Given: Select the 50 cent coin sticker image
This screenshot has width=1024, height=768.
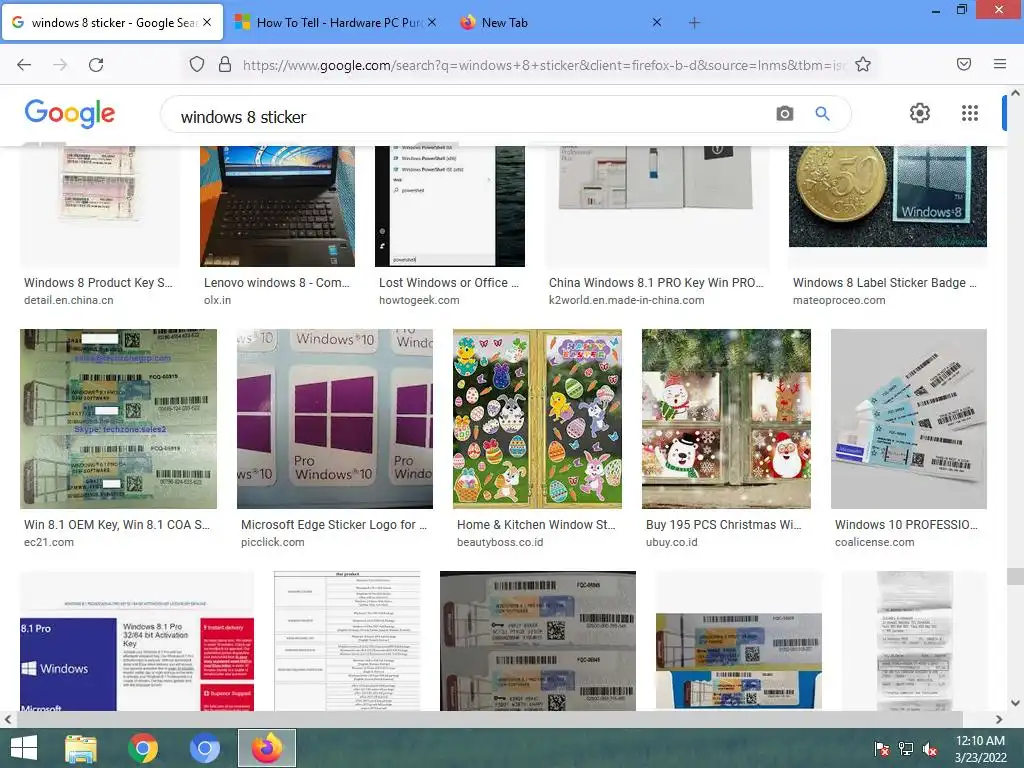Looking at the screenshot, I should click(888, 196).
